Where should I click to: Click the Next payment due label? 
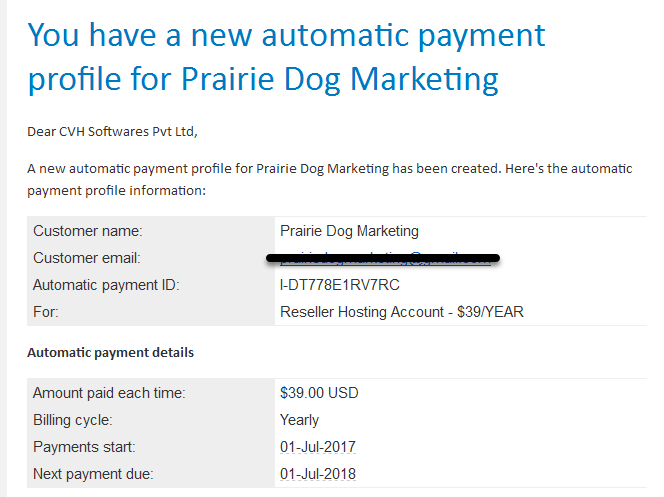coord(93,474)
